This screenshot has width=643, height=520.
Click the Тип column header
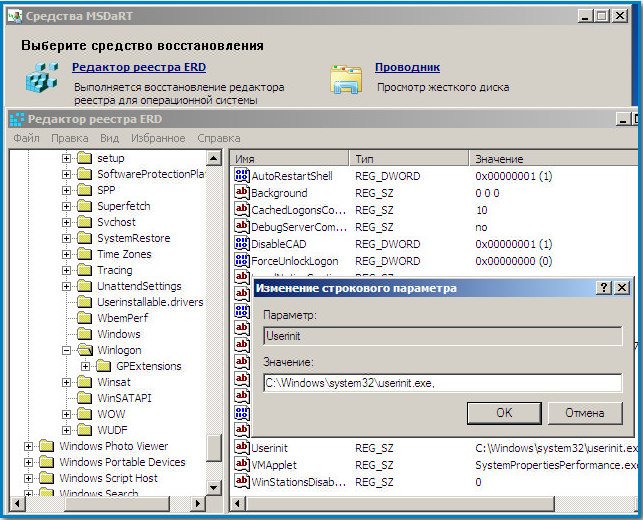click(364, 159)
